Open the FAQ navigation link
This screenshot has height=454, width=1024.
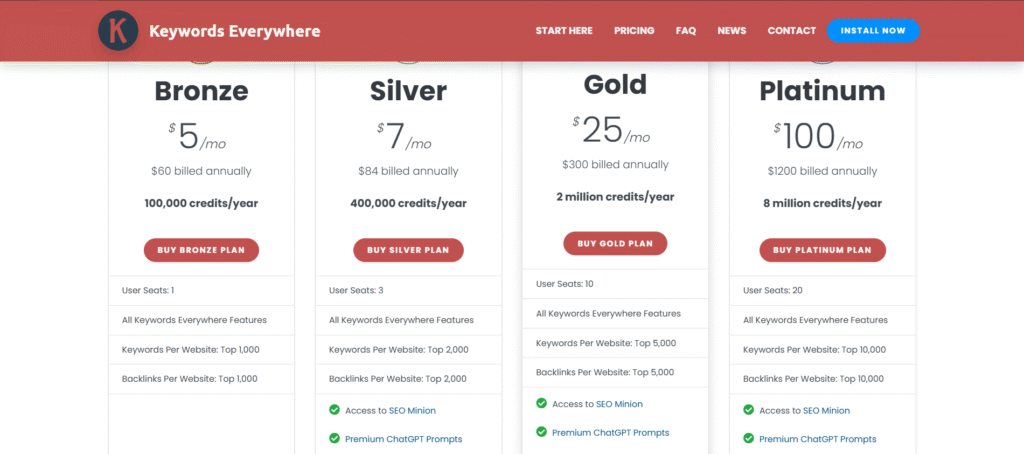coord(686,31)
